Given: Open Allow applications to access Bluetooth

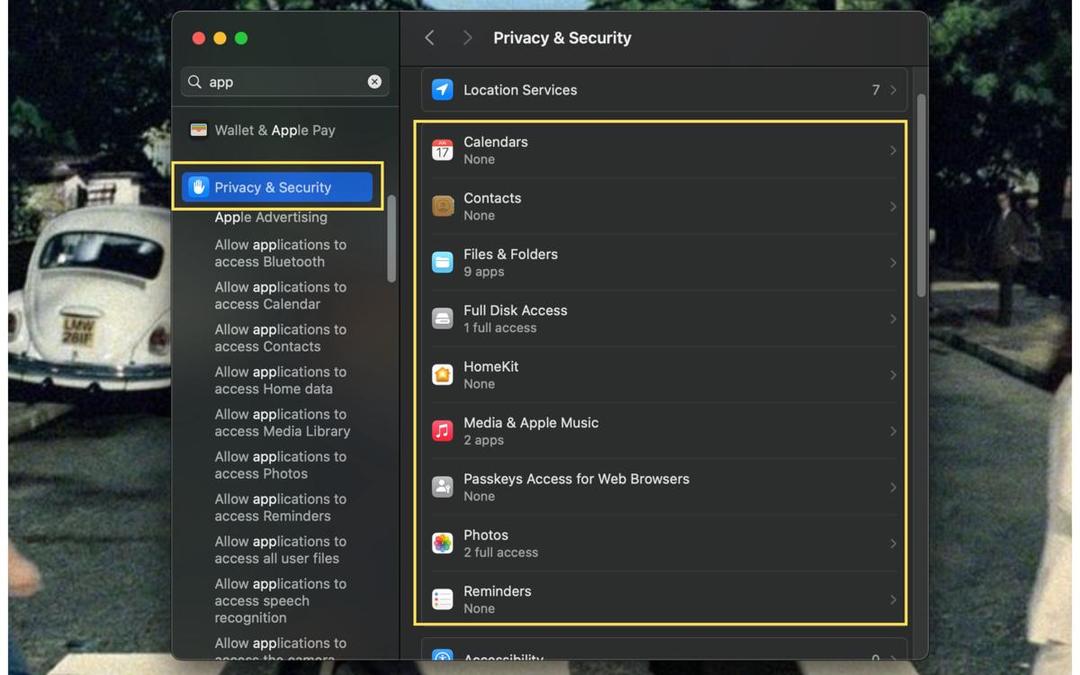Looking at the screenshot, I should [x=280, y=253].
